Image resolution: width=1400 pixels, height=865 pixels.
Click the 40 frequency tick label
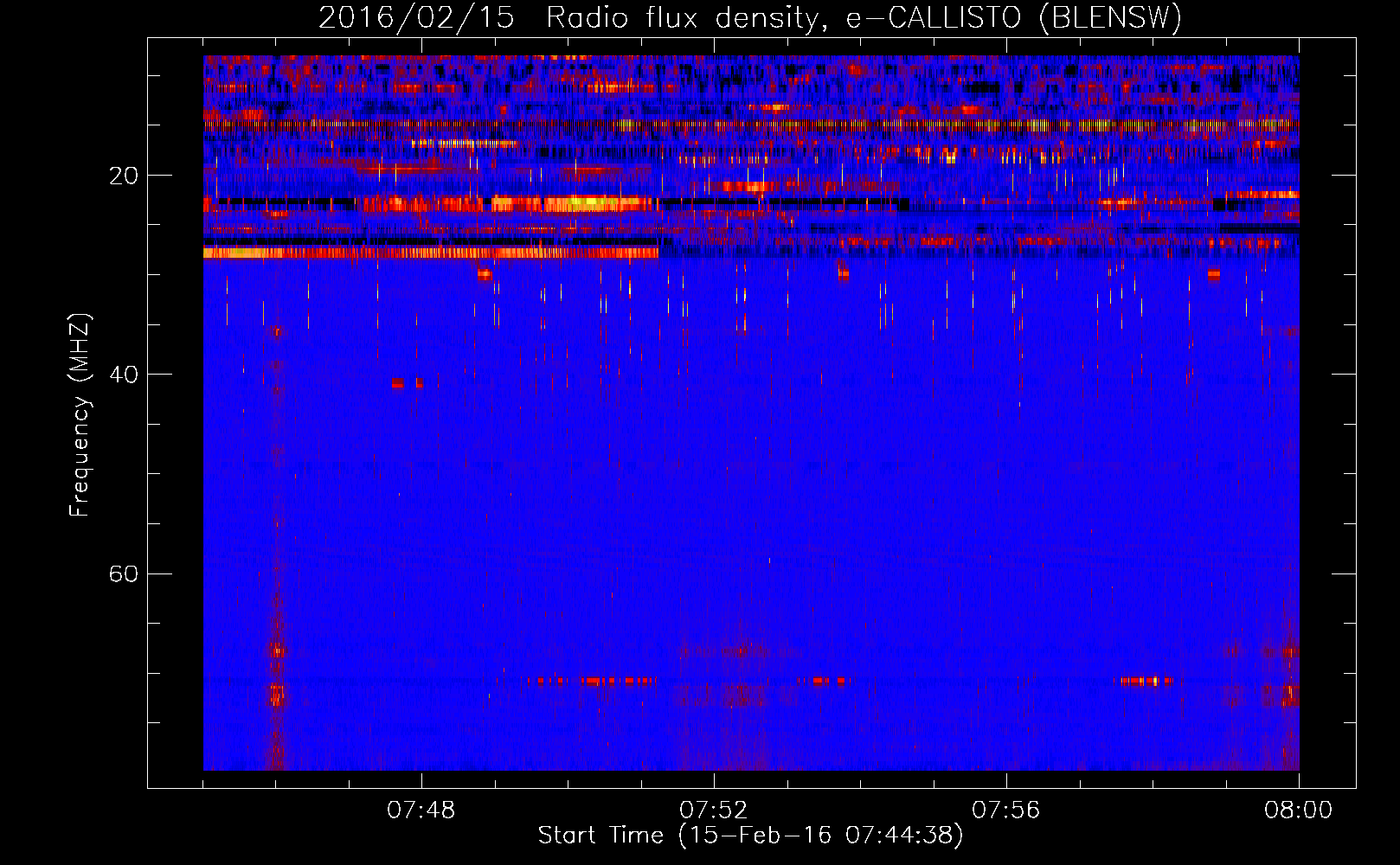point(124,375)
